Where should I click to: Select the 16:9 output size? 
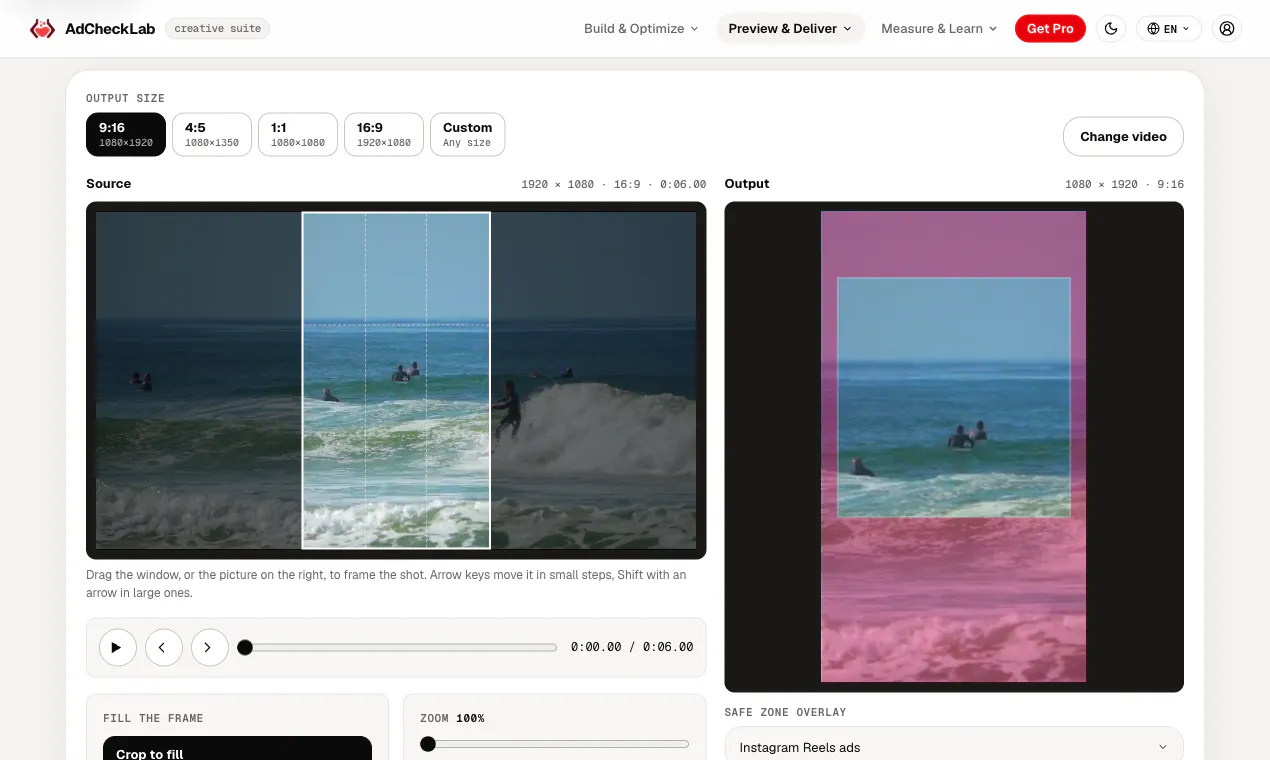[384, 134]
